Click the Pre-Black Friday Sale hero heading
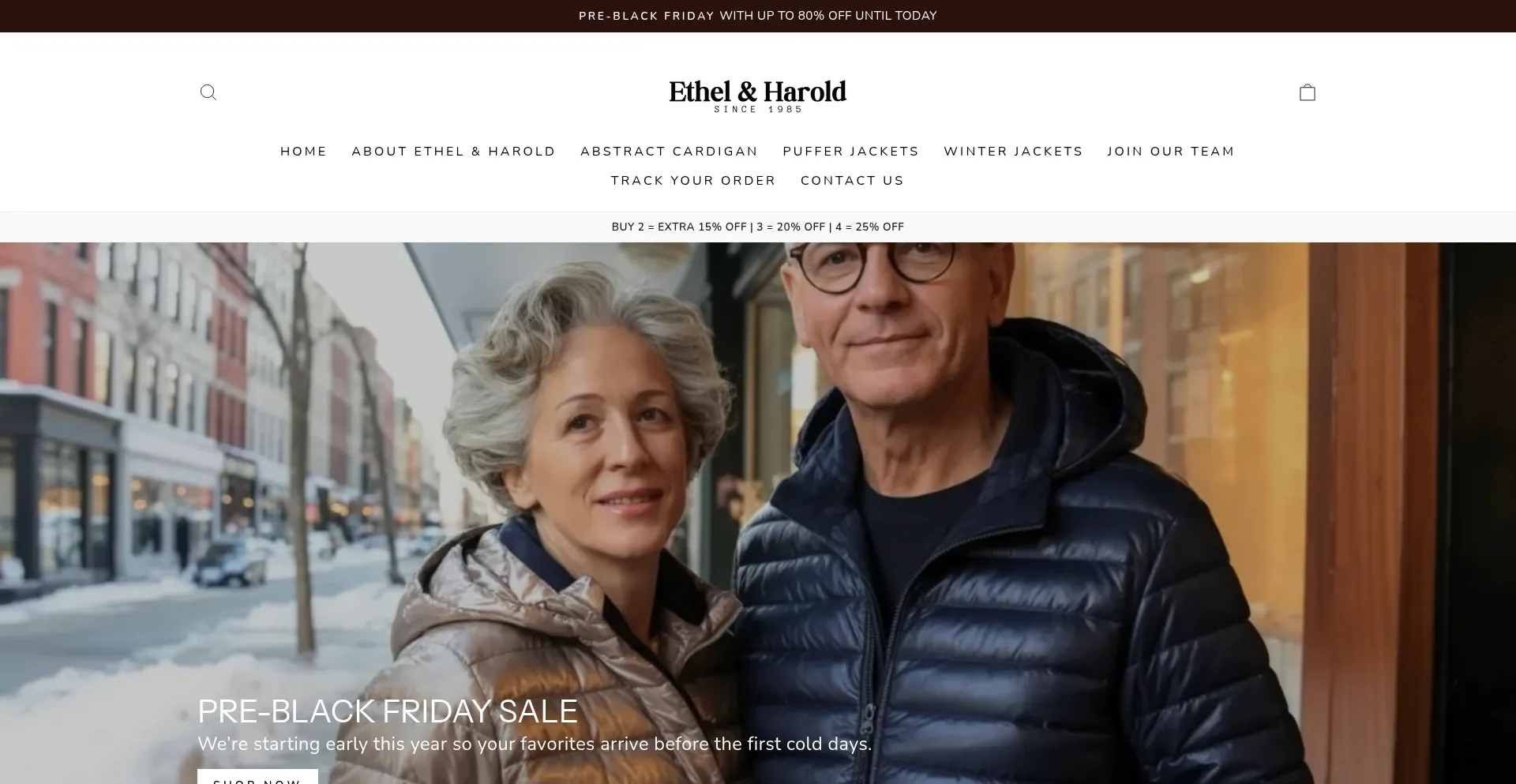 (388, 711)
